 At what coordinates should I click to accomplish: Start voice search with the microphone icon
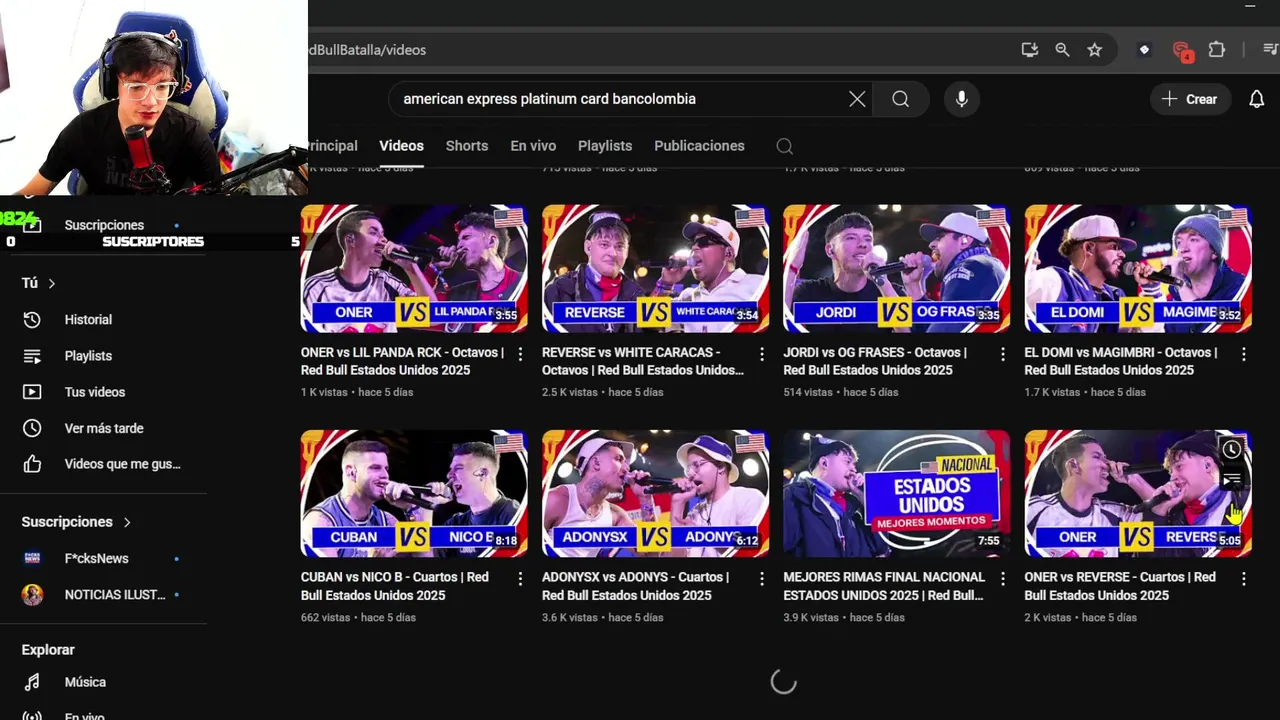click(x=961, y=99)
